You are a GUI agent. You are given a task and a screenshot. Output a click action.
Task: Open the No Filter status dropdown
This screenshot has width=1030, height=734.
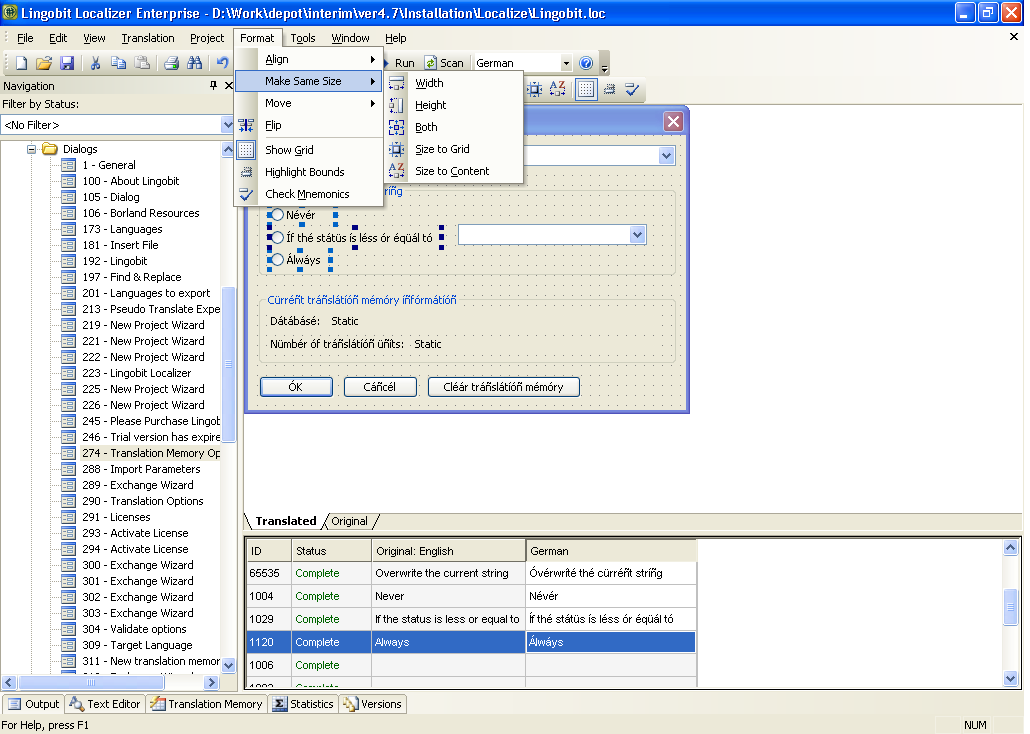point(227,125)
